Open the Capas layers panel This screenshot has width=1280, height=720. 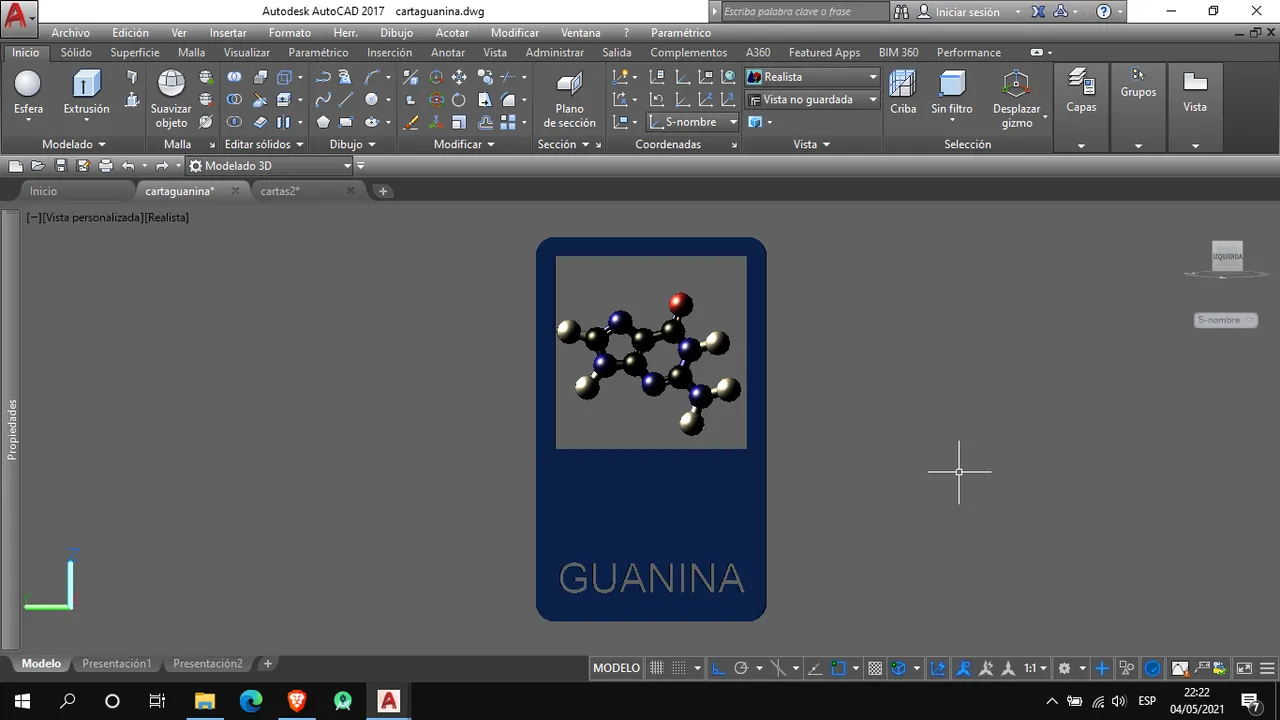pyautogui.click(x=1081, y=92)
